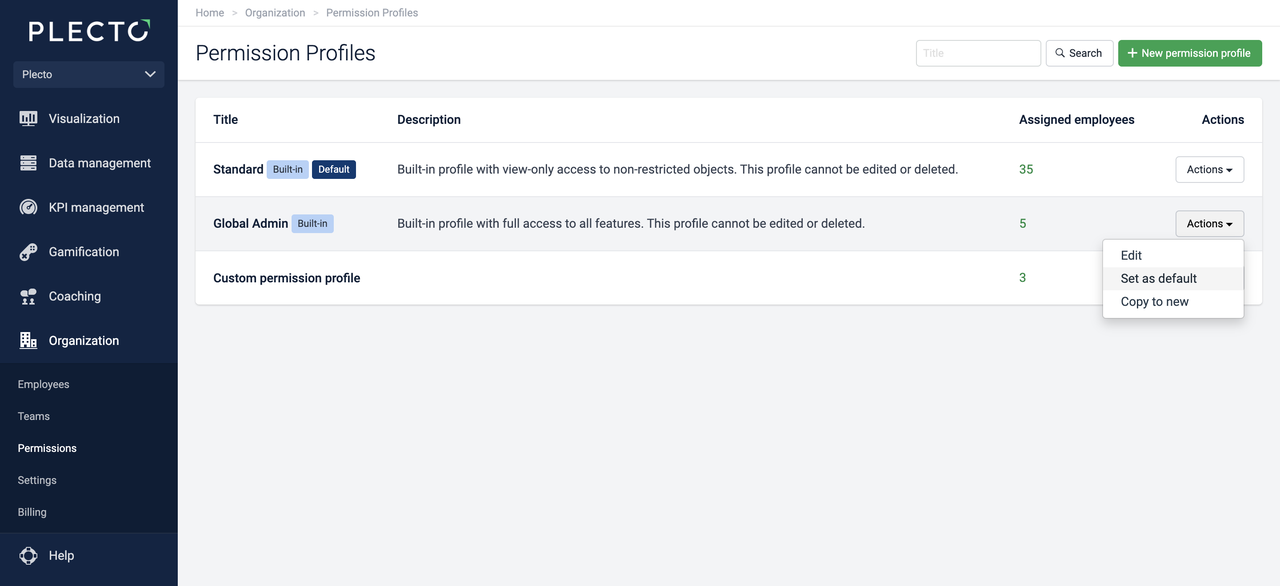Click the Data management icon
Image resolution: width=1280 pixels, height=586 pixels.
28,163
